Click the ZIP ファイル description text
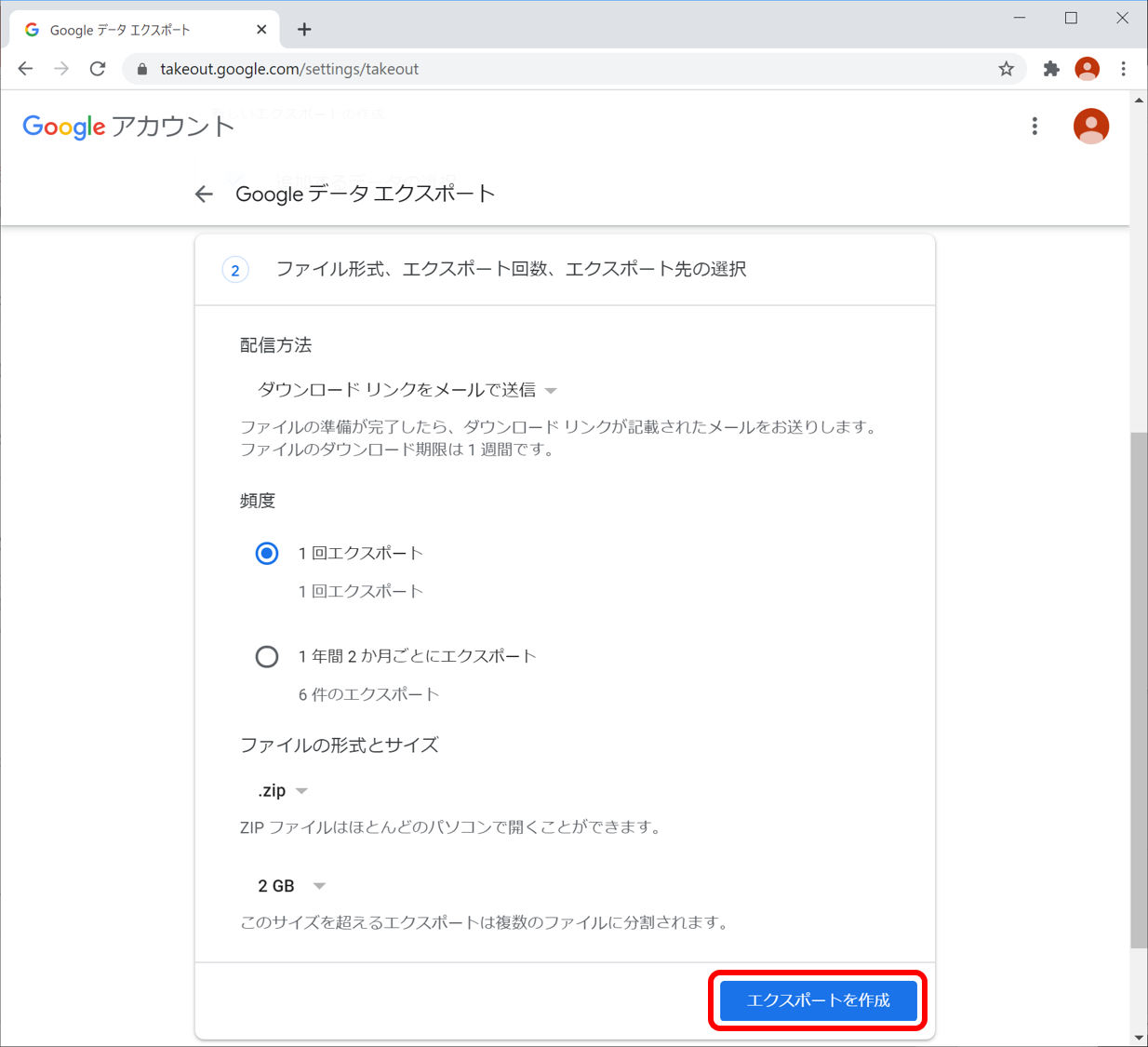The height and width of the screenshot is (1047, 1148). pyautogui.click(x=450, y=827)
